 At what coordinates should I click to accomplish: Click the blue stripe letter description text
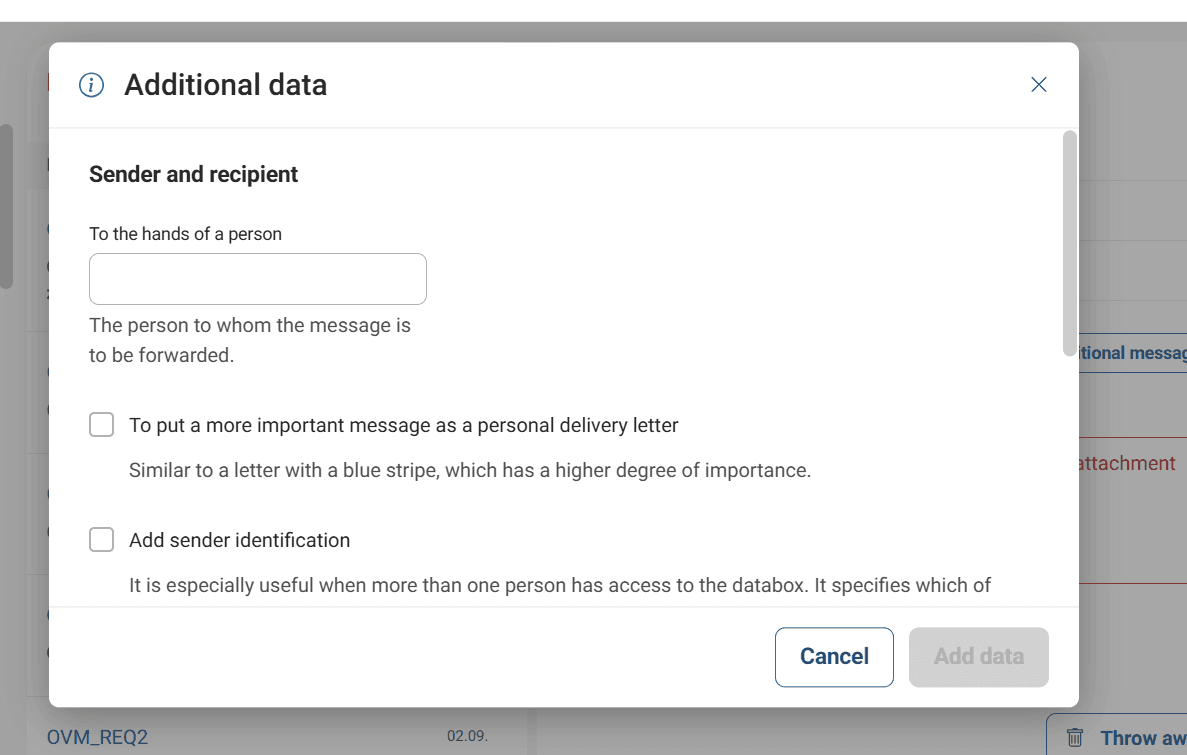pyautogui.click(x=469, y=470)
